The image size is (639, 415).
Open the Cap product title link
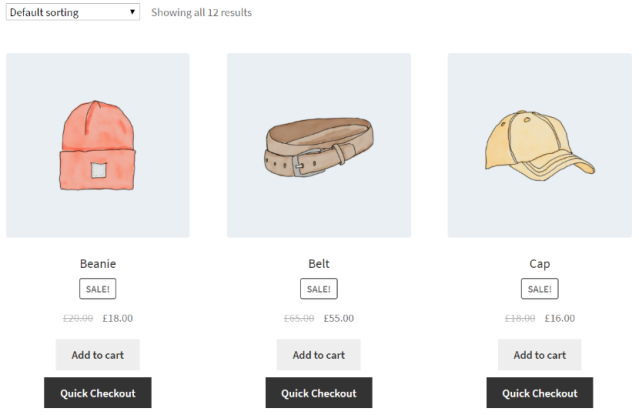point(539,264)
